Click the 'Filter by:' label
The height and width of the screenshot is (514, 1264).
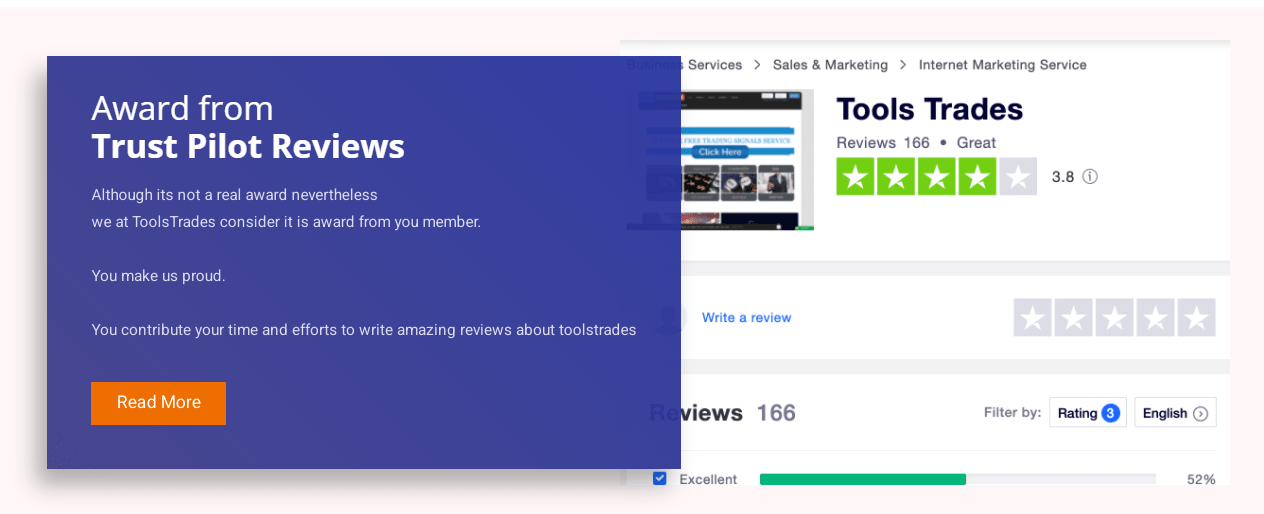pos(1012,412)
